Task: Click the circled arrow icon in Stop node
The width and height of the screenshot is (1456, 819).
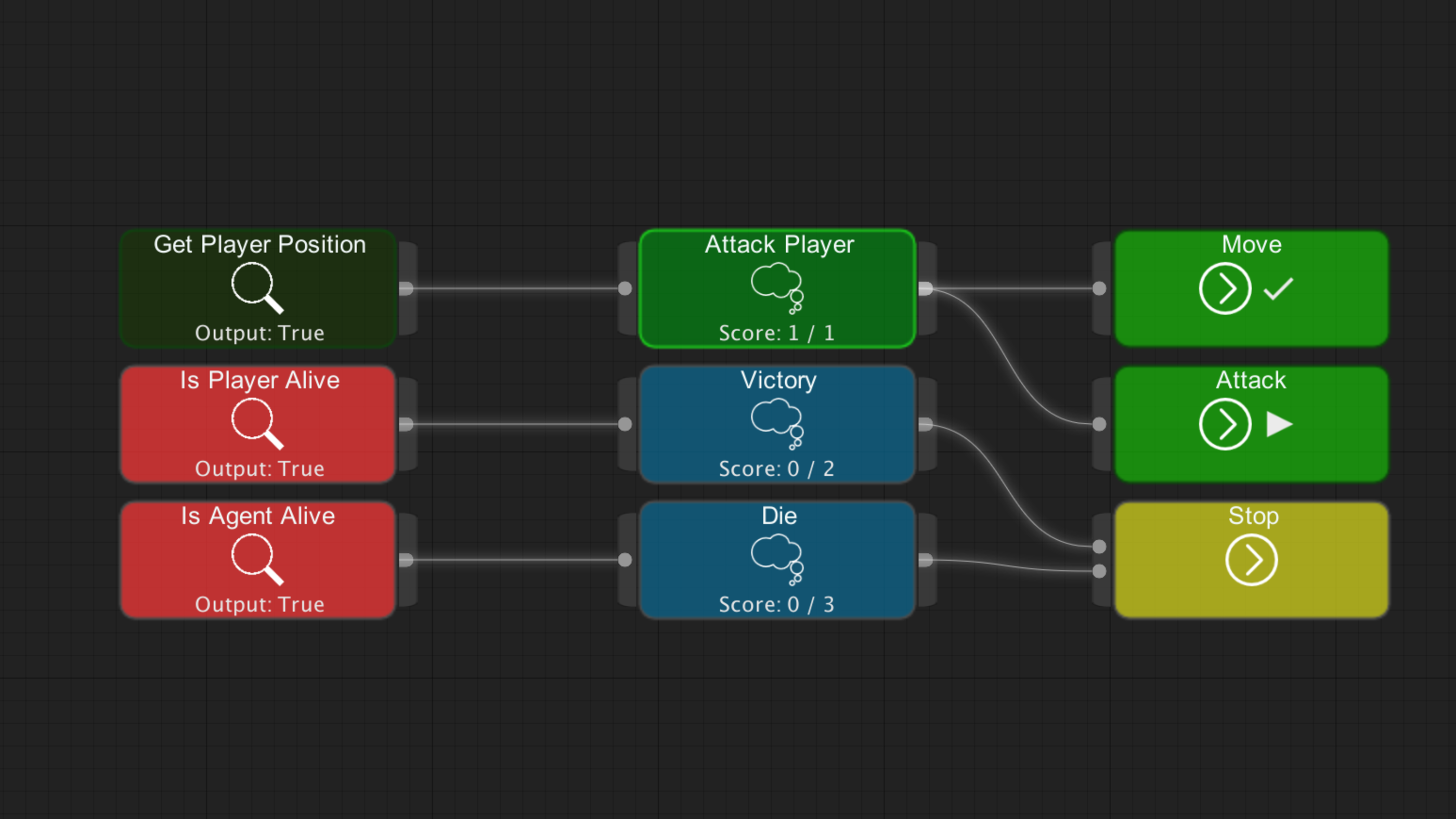Action: [1251, 560]
